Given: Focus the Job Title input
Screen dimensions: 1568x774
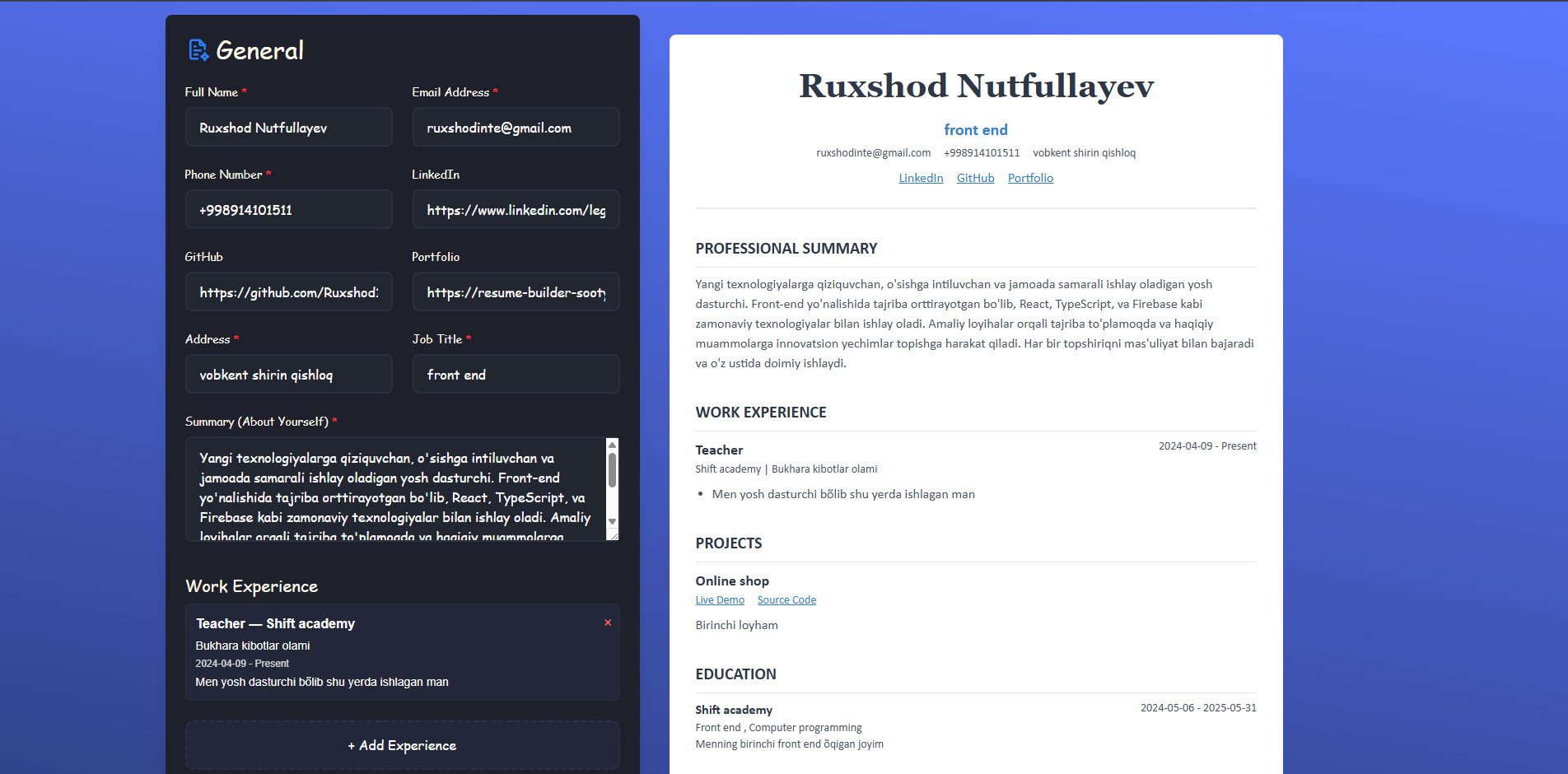Looking at the screenshot, I should [516, 375].
